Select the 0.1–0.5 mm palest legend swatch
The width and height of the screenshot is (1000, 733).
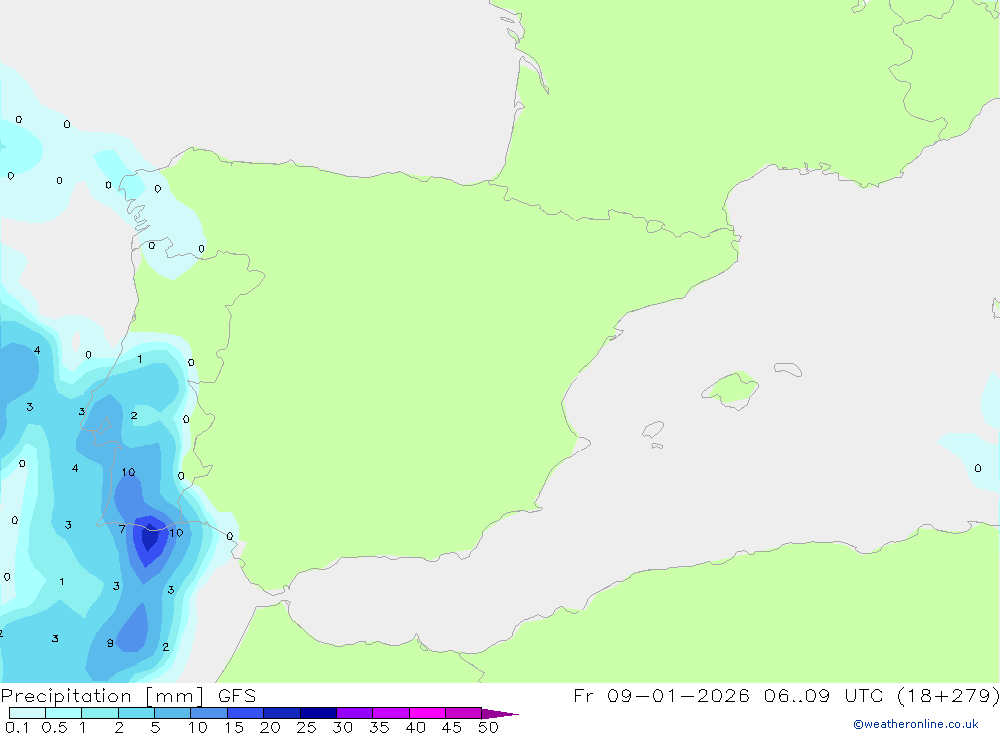tap(27, 713)
